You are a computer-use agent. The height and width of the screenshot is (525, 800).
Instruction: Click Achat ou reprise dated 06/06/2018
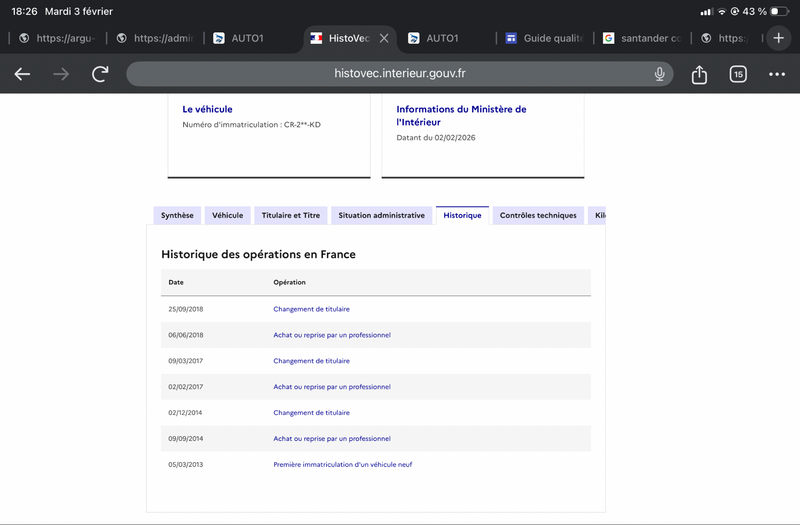(x=331, y=335)
